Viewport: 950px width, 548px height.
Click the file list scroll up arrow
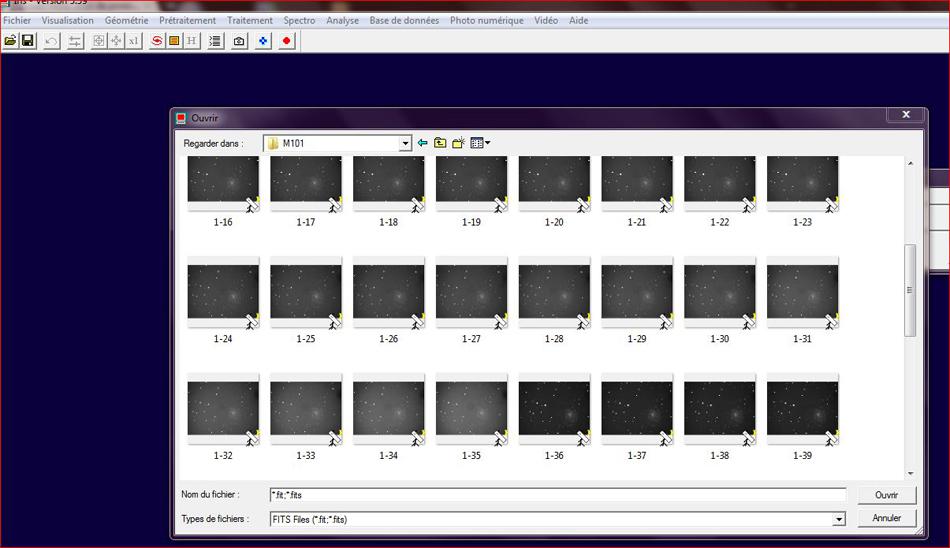910,163
